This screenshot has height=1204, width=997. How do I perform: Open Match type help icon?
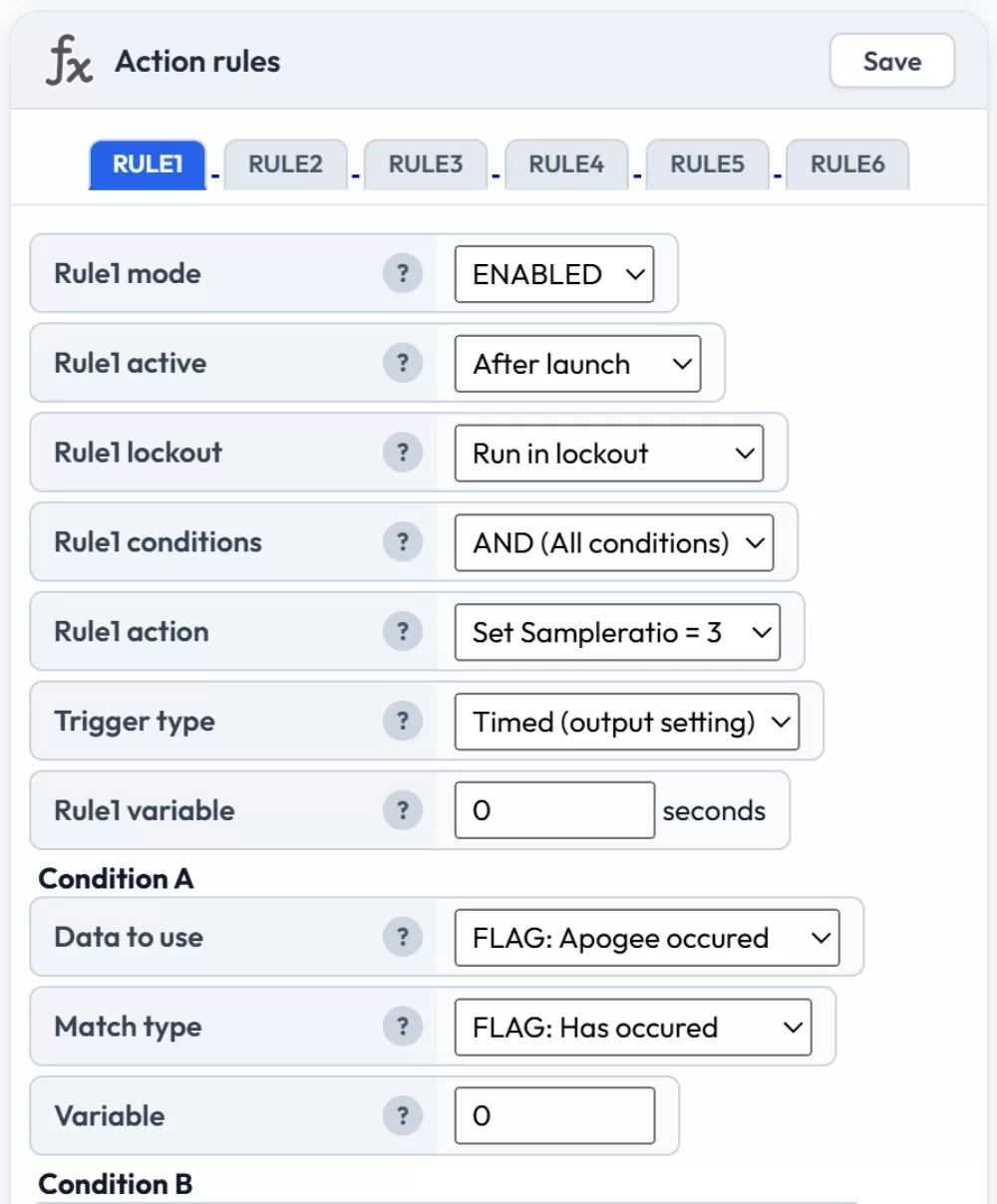(x=403, y=1027)
